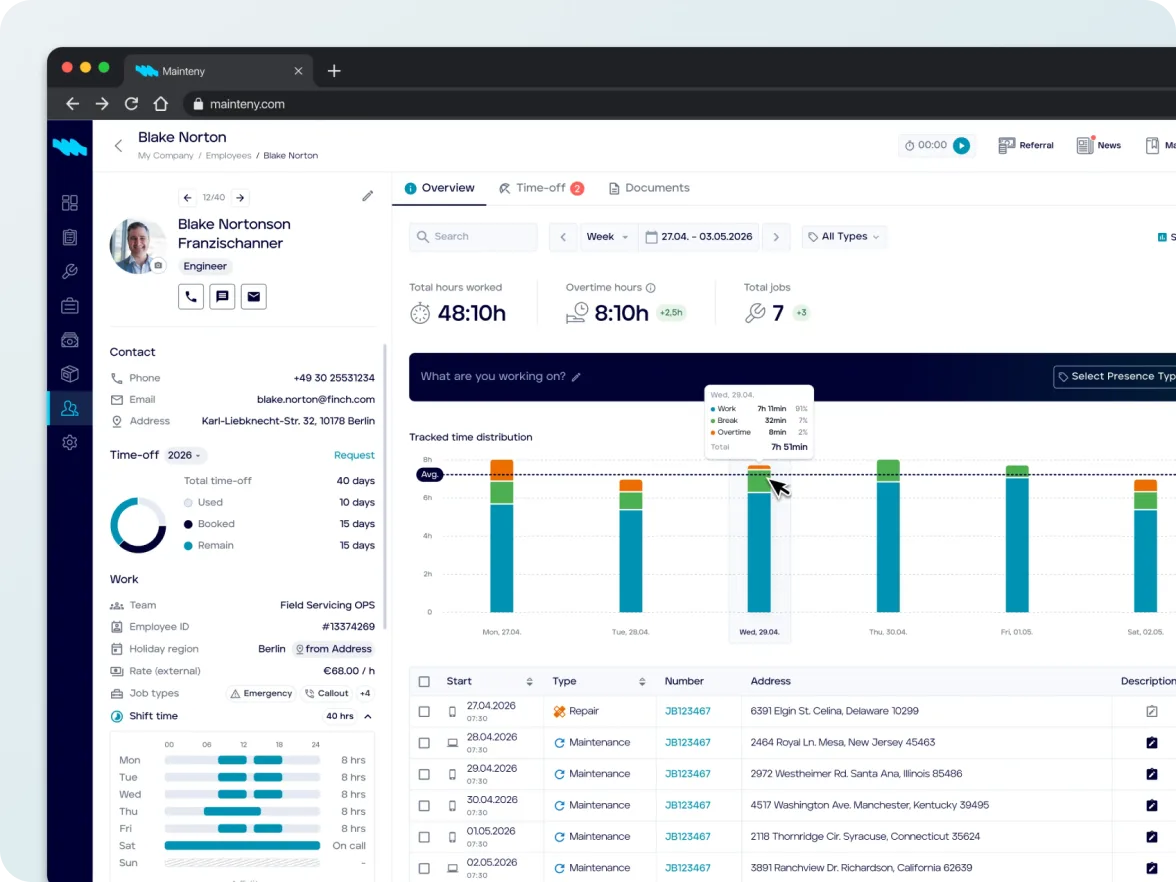
Task: Toggle the select-all checkbox in table header
Action: tap(424, 681)
